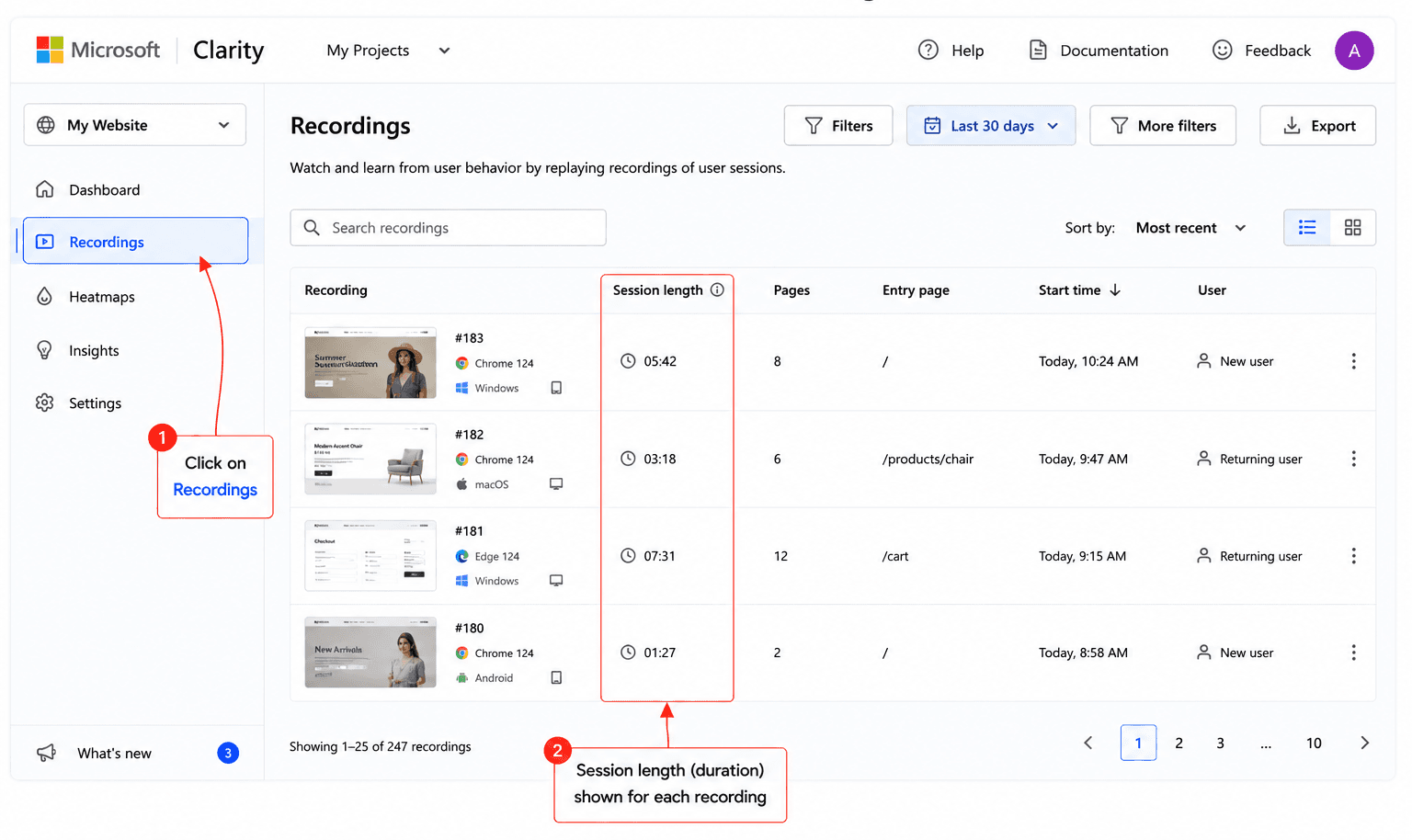The width and height of the screenshot is (1412, 840).
Task: Go to next page of recordings
Action: pyautogui.click(x=1365, y=743)
